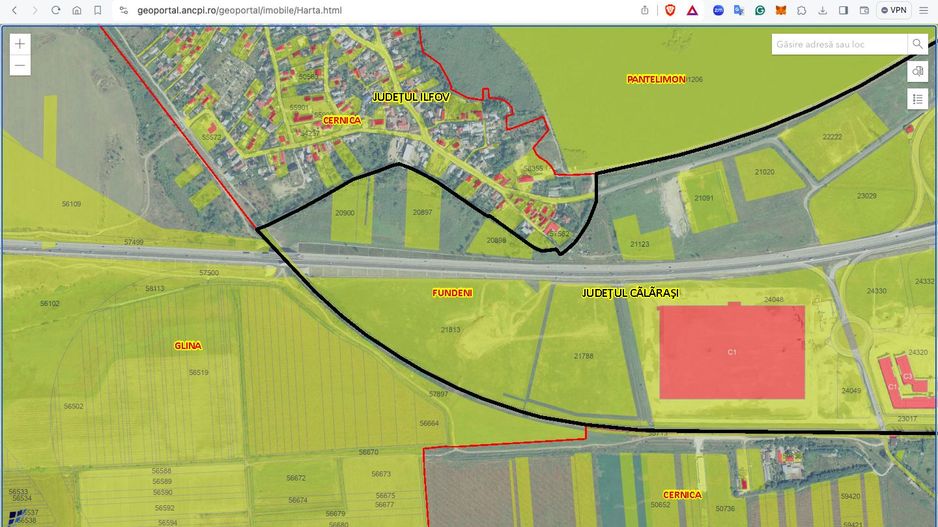Open site settings icon in address bar
Viewport: 938px width, 527px height.
coord(124,10)
